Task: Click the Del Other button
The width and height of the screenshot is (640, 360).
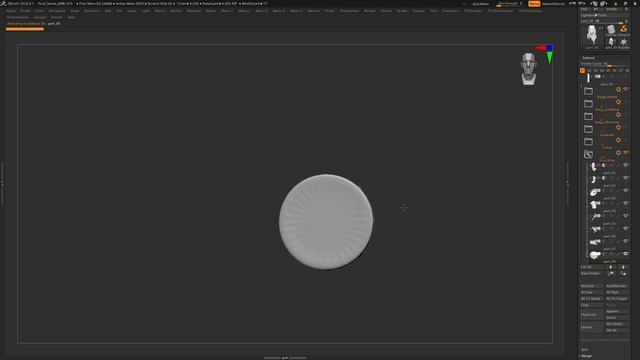Action: click(617, 324)
